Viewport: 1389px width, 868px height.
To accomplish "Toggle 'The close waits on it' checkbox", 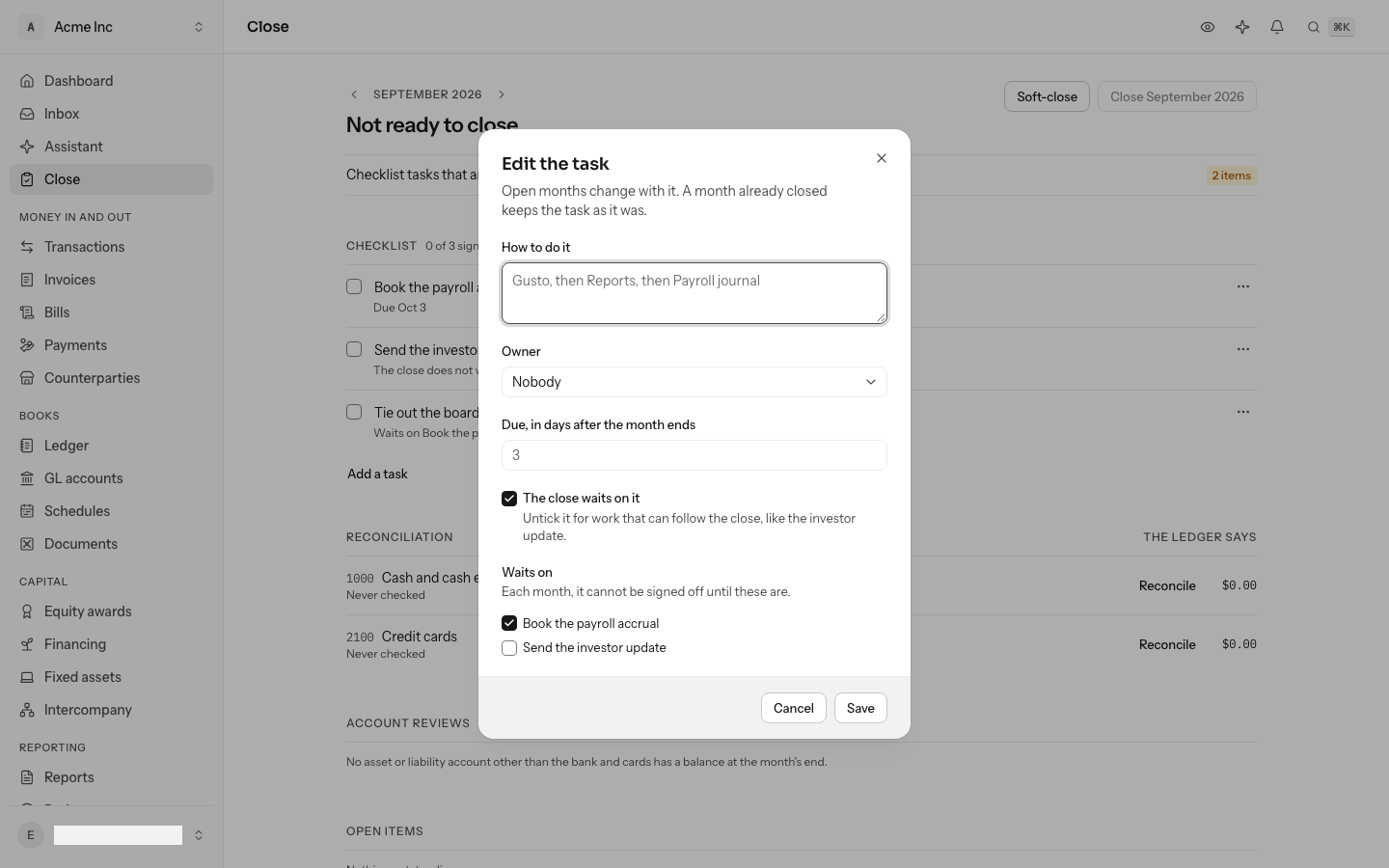I will 509,499.
